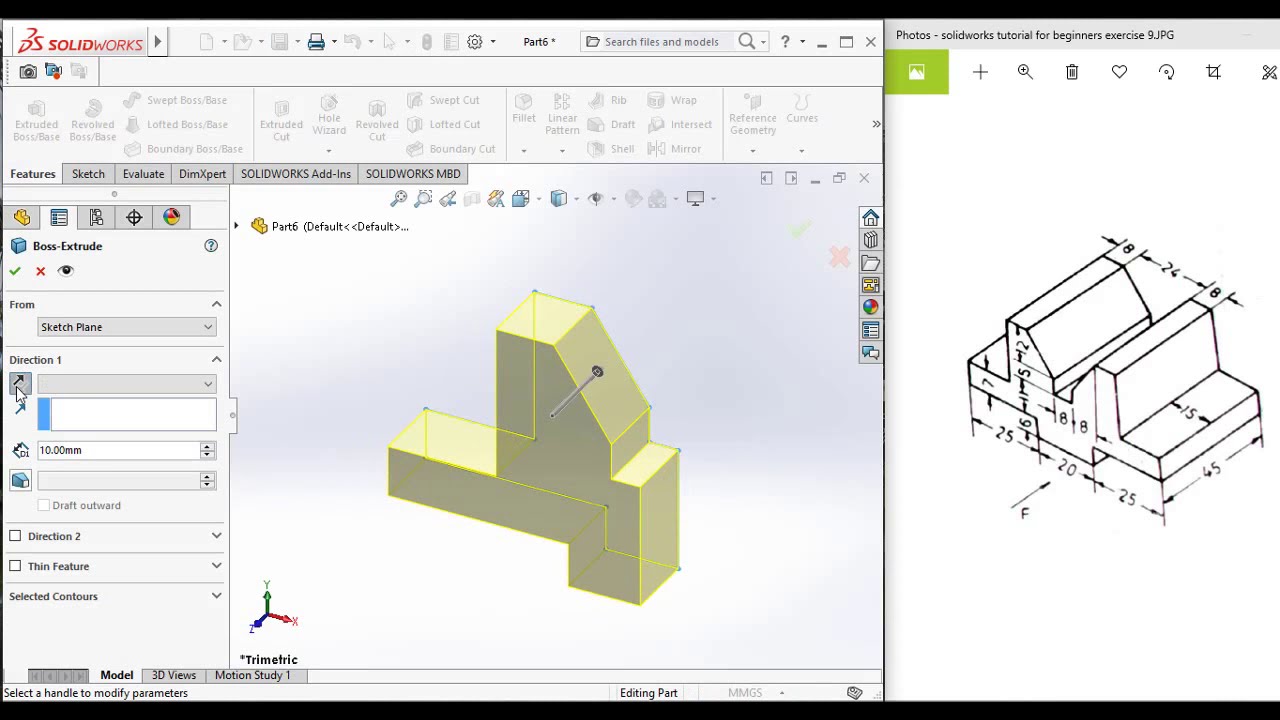Image resolution: width=1280 pixels, height=720 pixels.
Task: Expand the CommandManager overflow arrows
Action: click(876, 124)
